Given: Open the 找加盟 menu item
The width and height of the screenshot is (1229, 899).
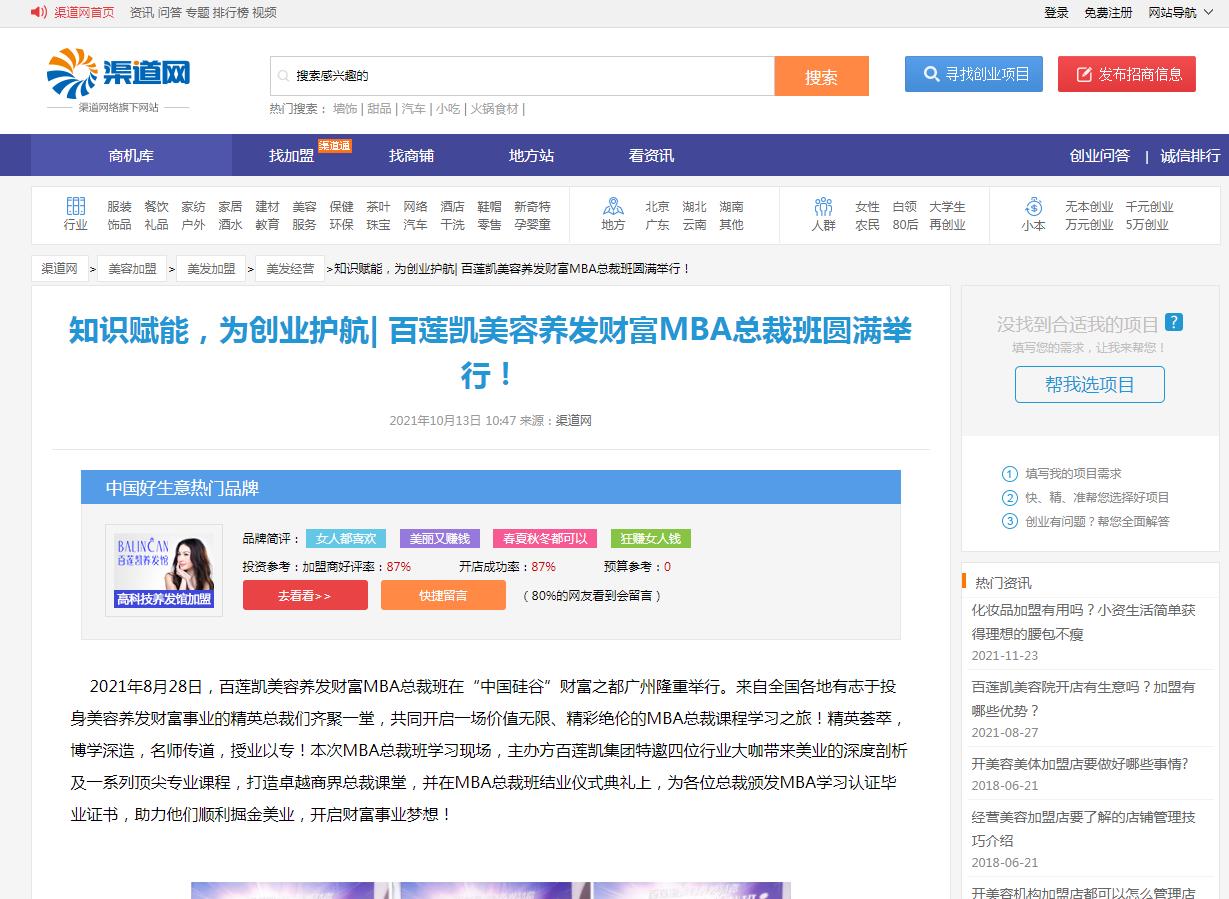Looking at the screenshot, I should pos(291,155).
